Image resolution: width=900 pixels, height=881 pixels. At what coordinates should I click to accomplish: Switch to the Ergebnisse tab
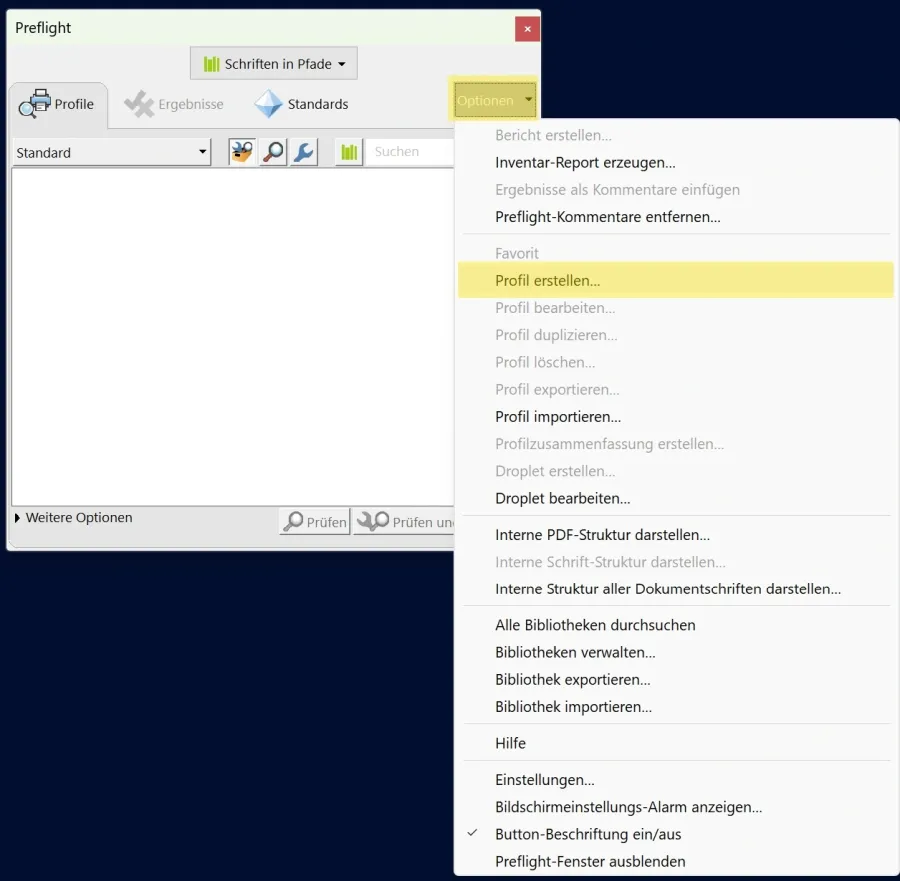[174, 104]
